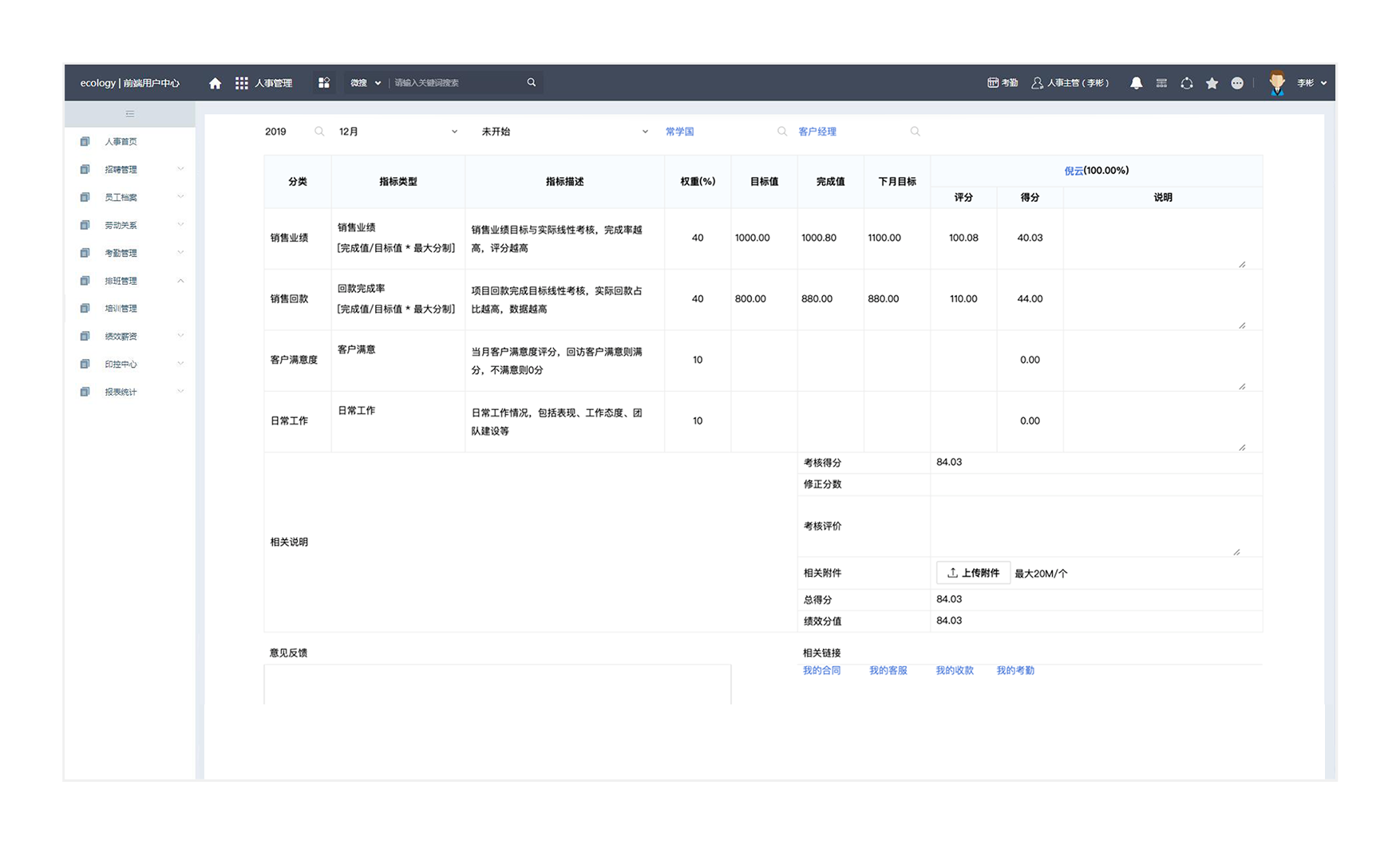Open the 我的考勤 link
Screen dimensions: 1400x844
coord(1015,670)
